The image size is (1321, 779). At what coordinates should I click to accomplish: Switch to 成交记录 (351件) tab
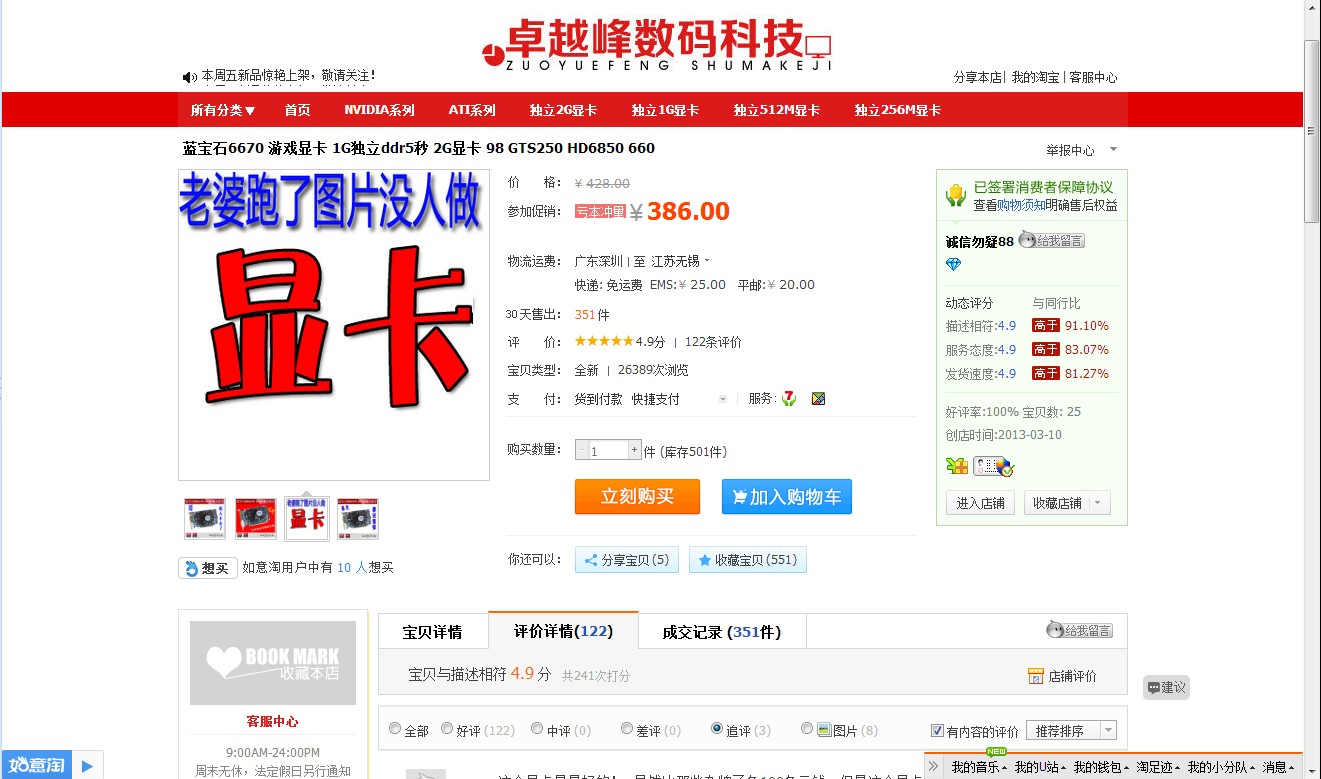click(722, 632)
